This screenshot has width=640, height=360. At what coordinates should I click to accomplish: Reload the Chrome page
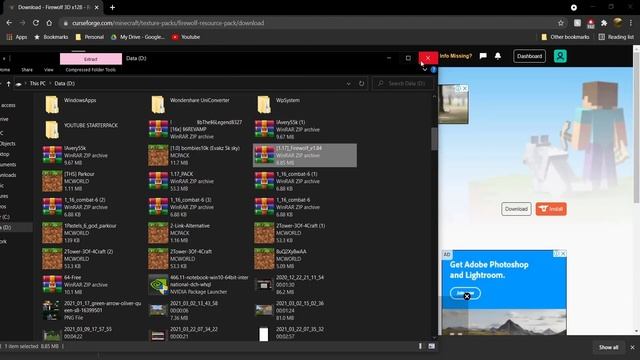pyautogui.click(x=36, y=23)
